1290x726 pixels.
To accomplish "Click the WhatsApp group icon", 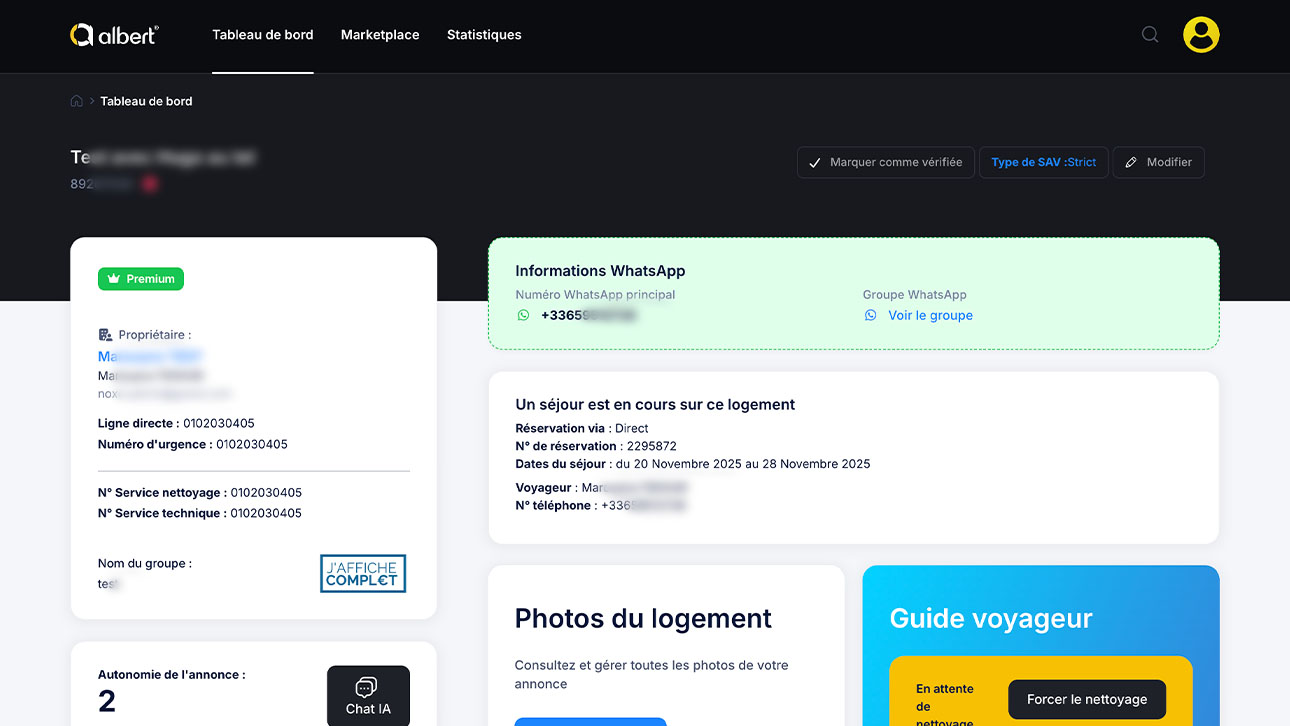I will (x=870, y=315).
